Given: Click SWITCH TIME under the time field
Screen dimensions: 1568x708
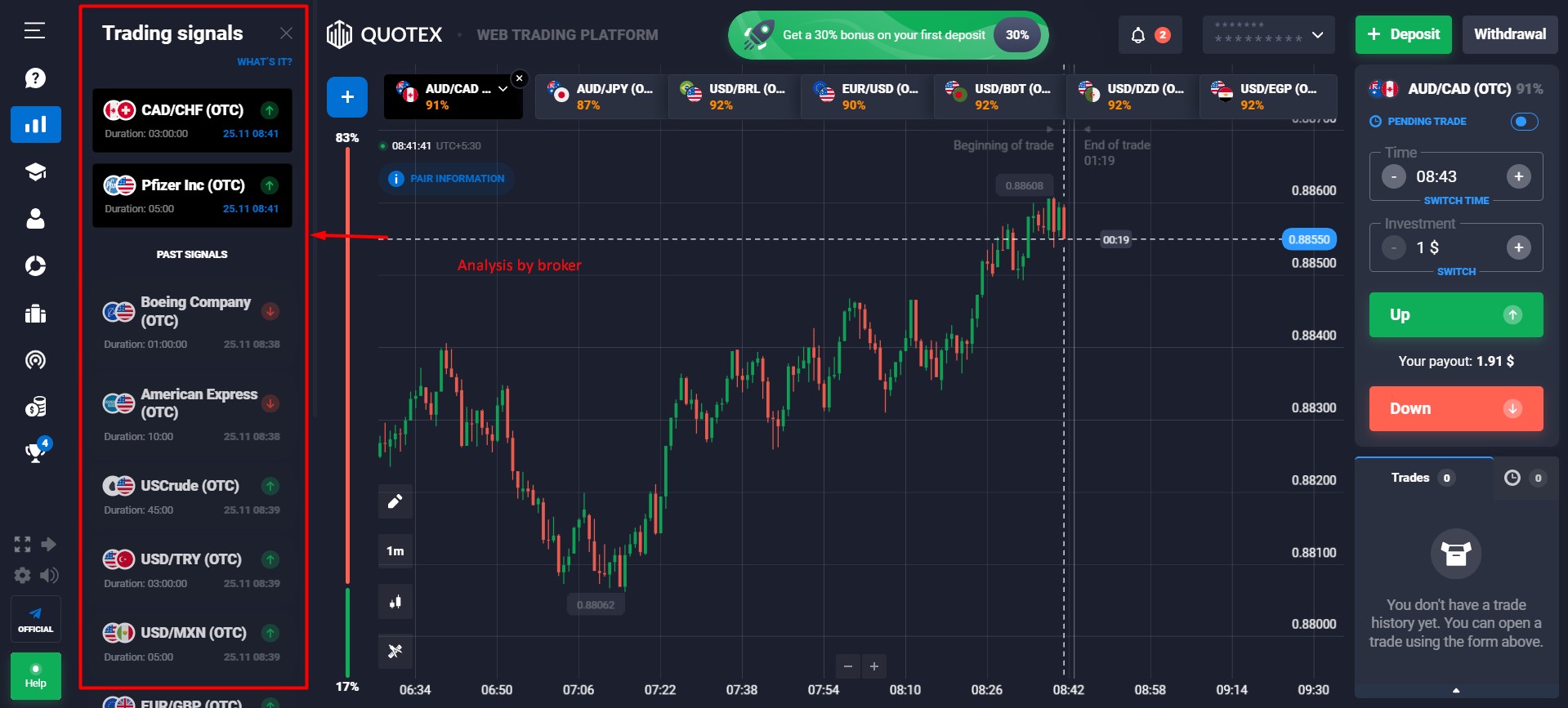Looking at the screenshot, I should pos(1456,201).
